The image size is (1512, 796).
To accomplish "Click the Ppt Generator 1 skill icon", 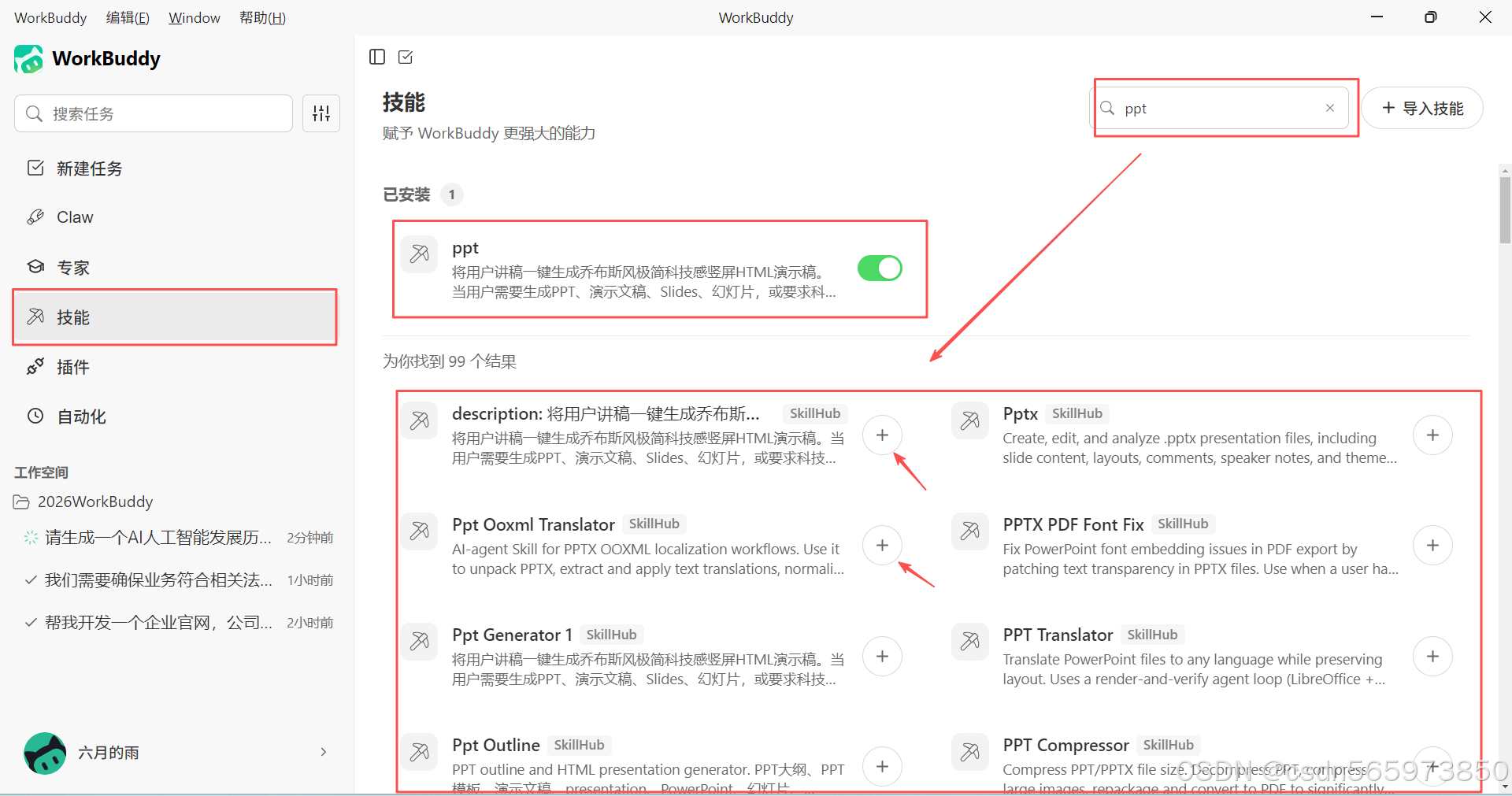I will pos(419,642).
